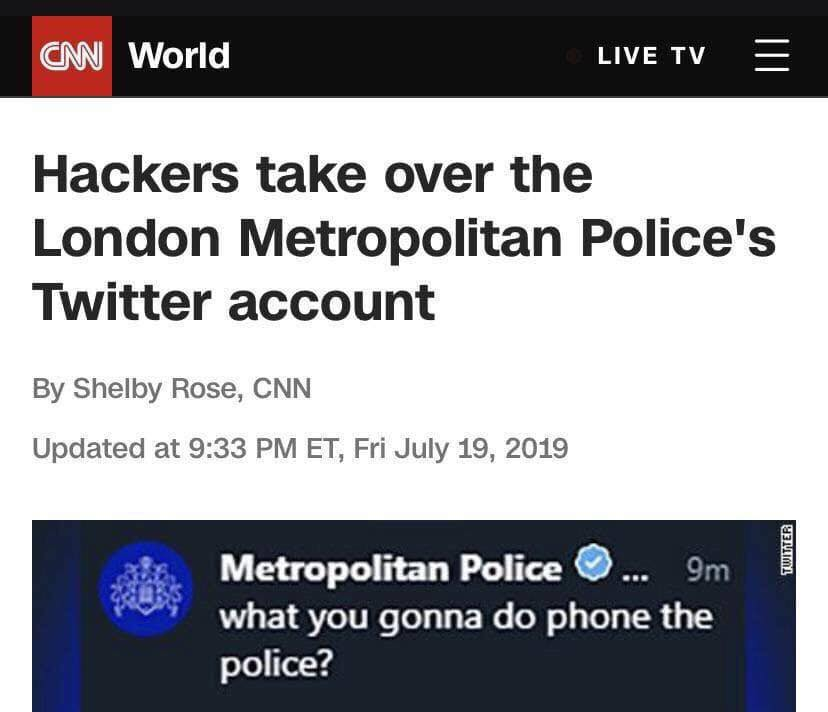Open the hamburger navigation menu
Image resolution: width=828 pixels, height=712 pixels.
pos(771,55)
